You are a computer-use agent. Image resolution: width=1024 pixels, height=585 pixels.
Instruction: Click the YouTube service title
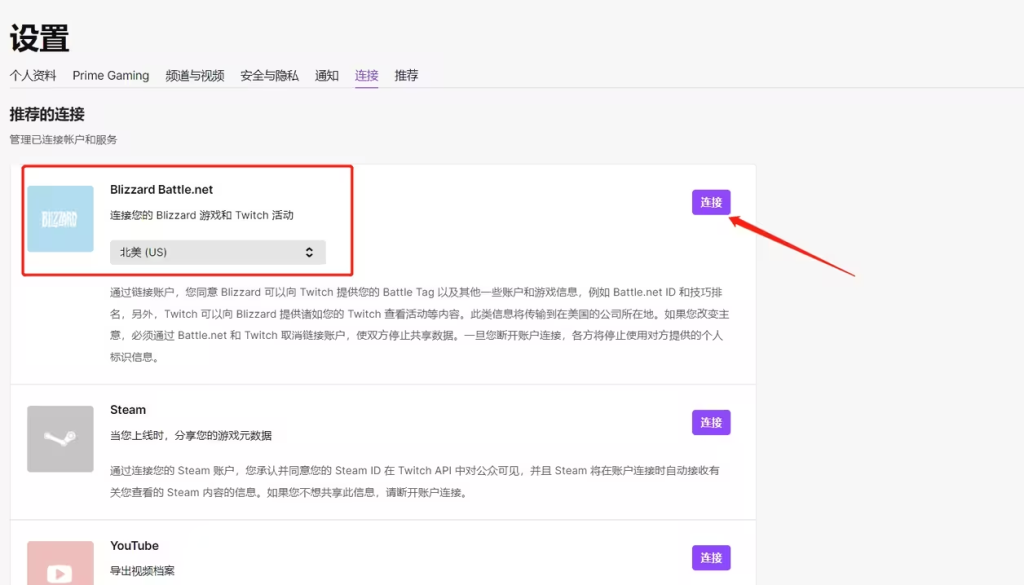click(135, 545)
